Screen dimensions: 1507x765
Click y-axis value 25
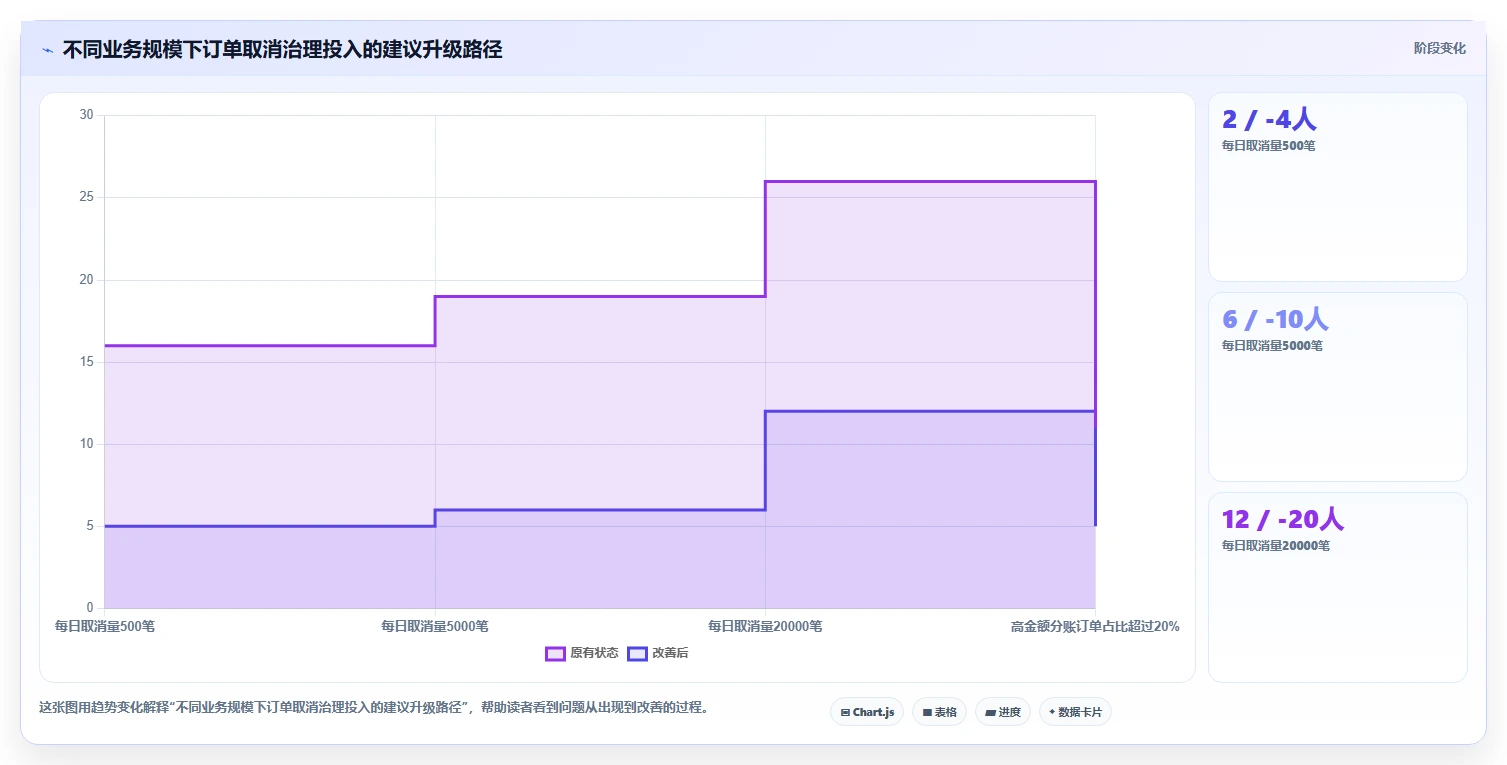pos(86,197)
